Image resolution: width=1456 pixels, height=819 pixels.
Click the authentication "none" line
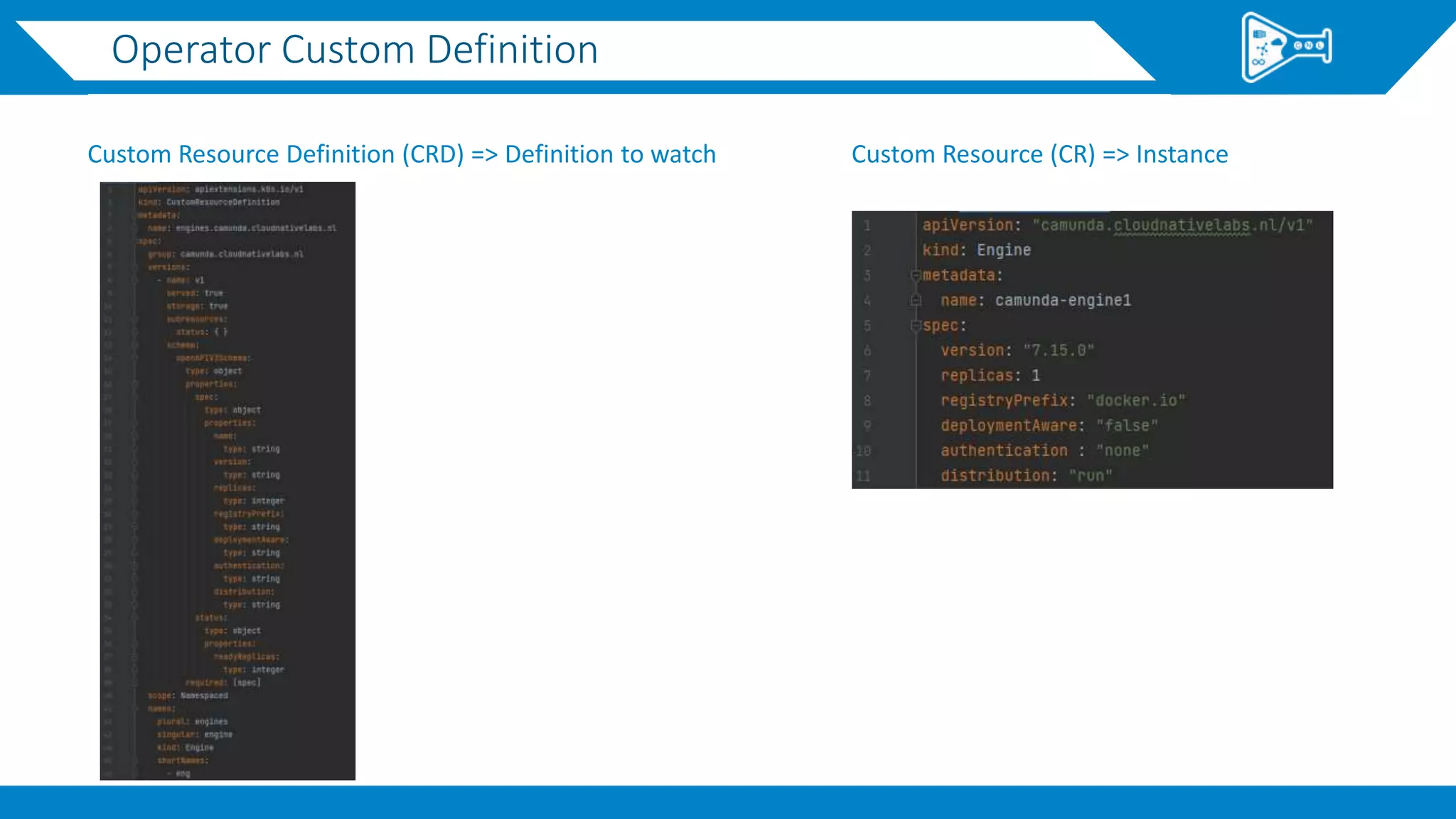coord(1045,451)
